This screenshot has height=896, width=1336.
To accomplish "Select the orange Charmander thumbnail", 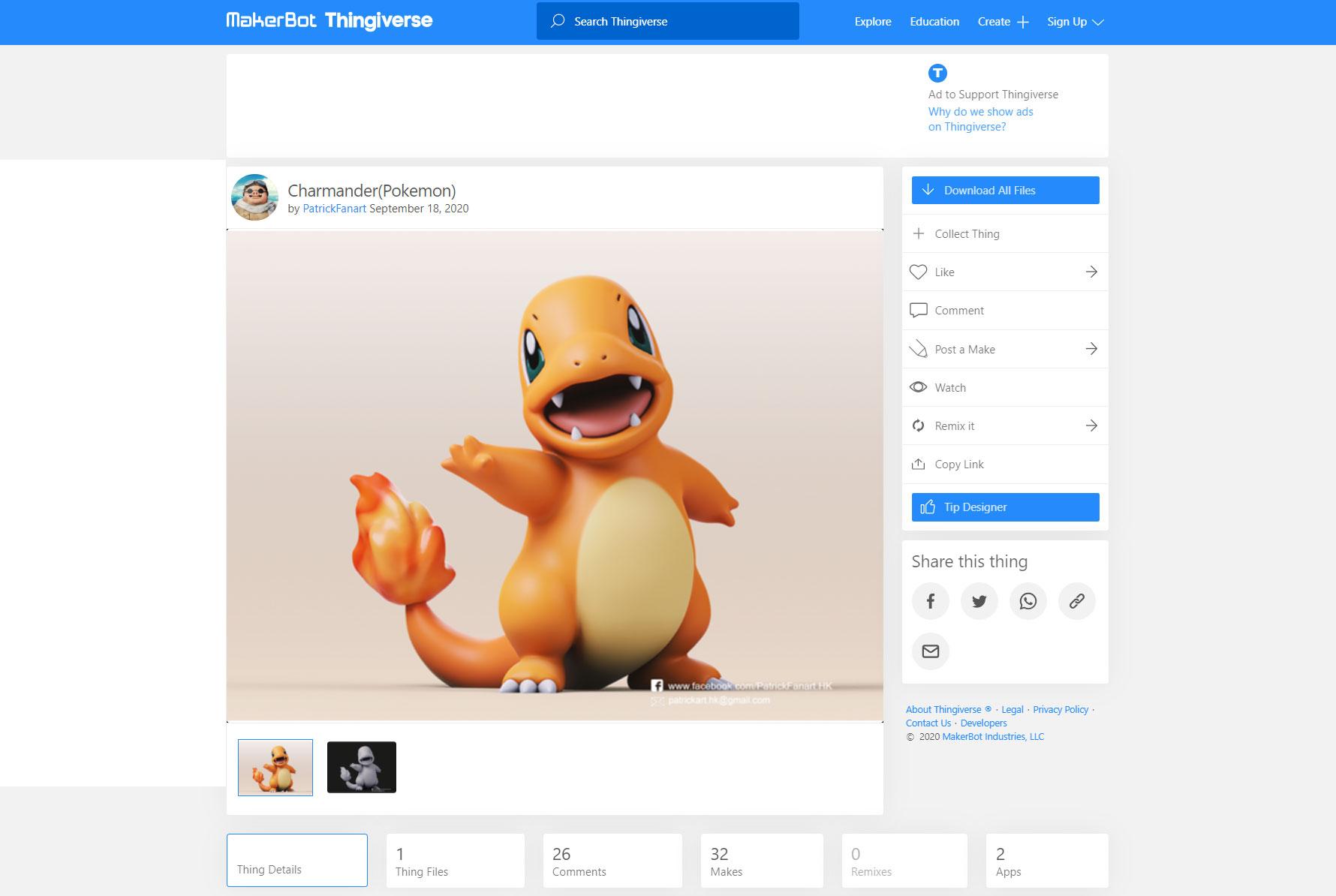I will (275, 767).
